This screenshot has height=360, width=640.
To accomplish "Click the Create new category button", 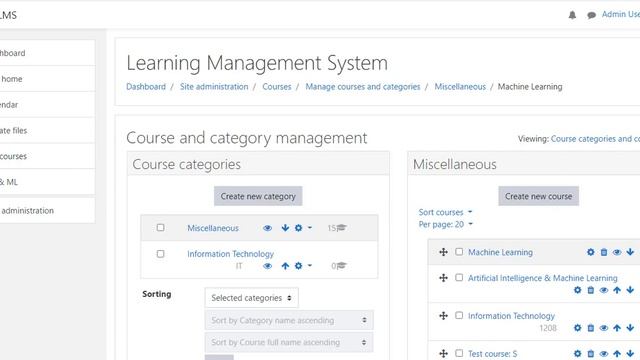I will point(258,196).
